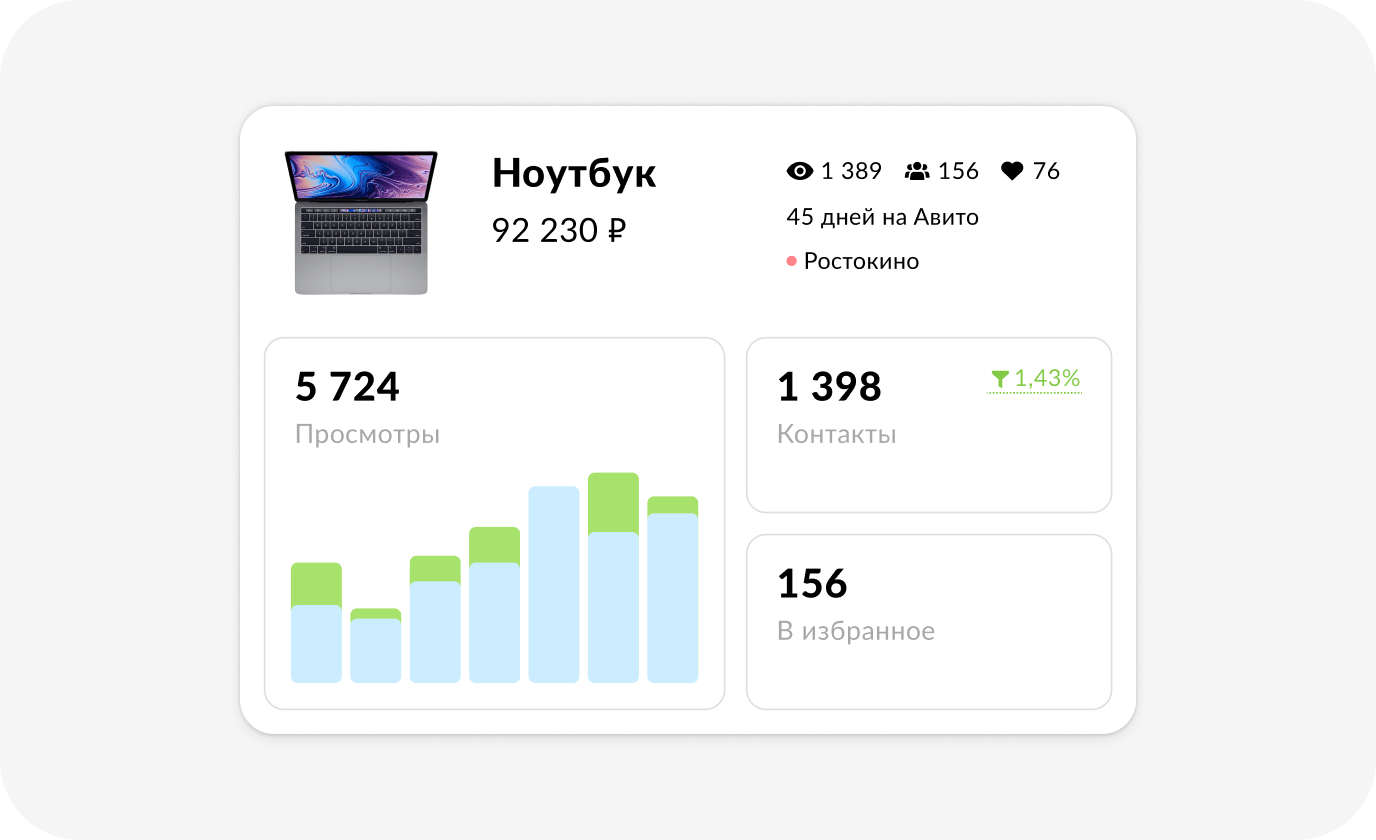1376x840 pixels.
Task: Open the Ноутбук listing title
Action: click(x=574, y=174)
